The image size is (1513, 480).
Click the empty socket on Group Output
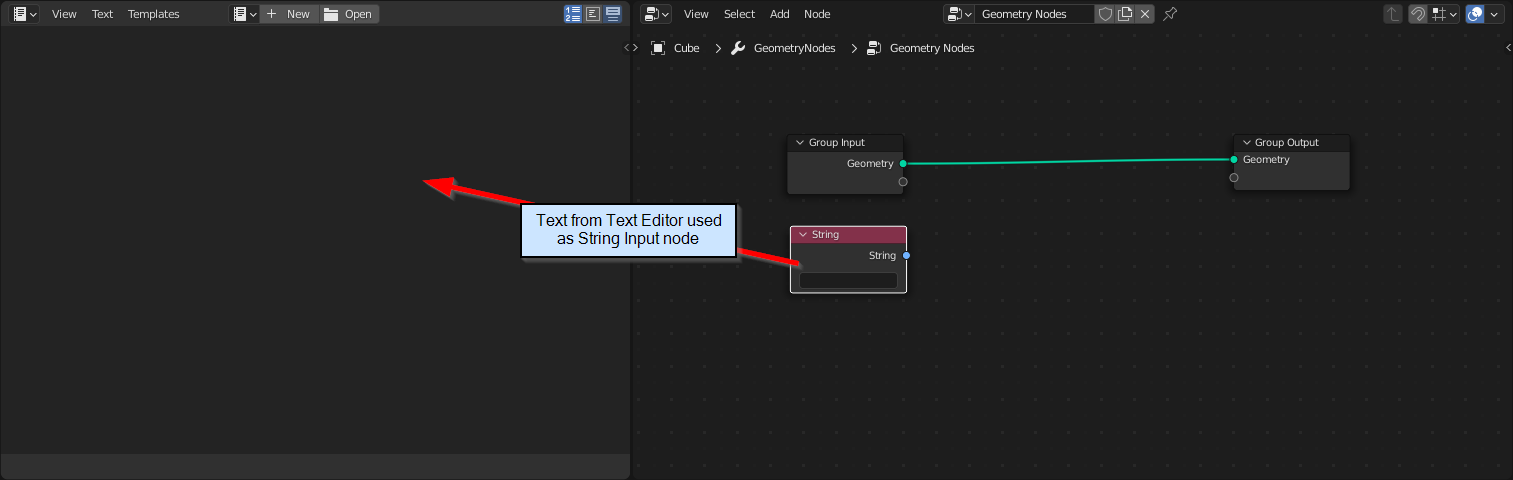[1234, 178]
